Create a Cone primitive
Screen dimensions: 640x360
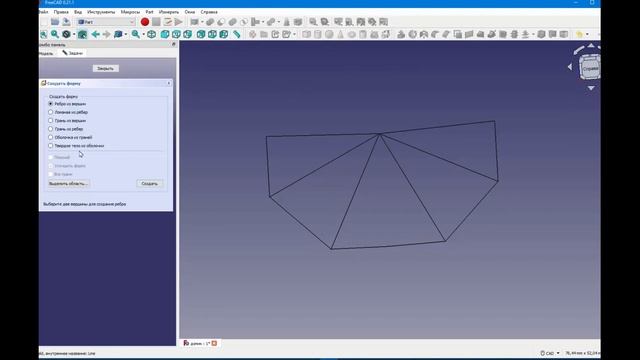pos(340,34)
